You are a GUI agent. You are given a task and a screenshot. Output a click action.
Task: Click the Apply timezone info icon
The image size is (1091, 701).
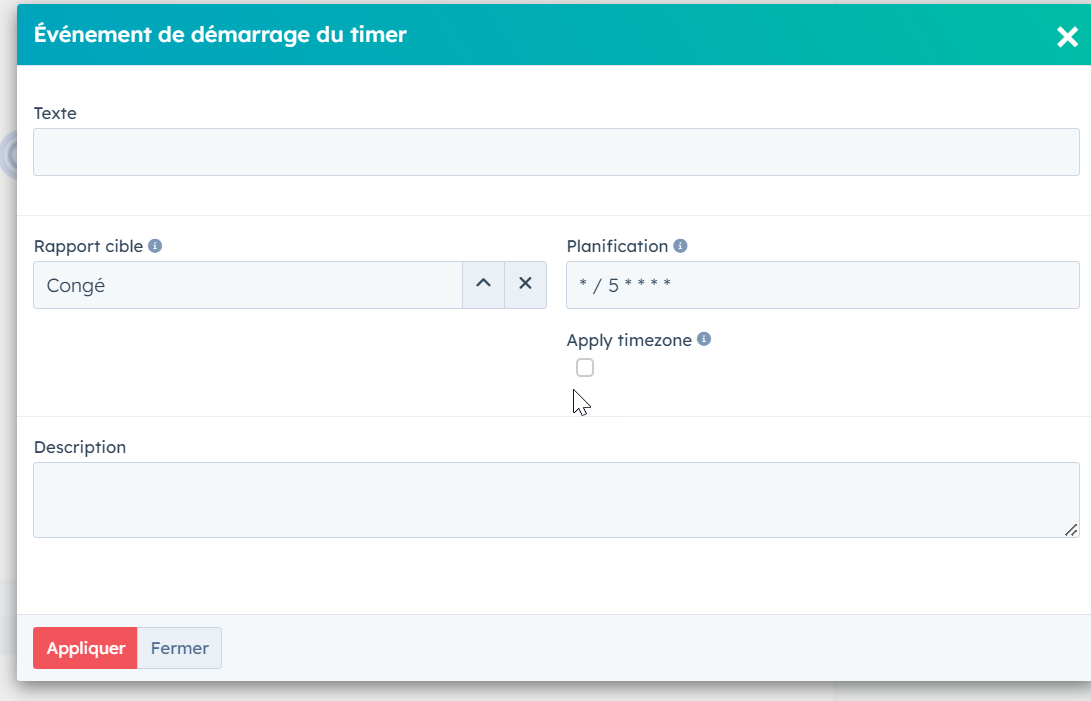tap(704, 339)
